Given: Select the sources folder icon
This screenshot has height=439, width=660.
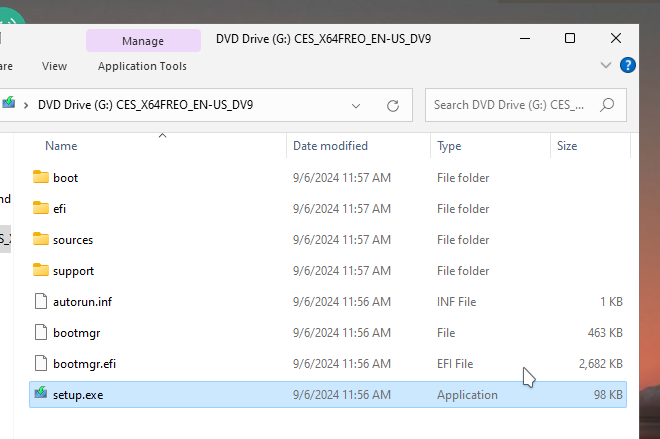Looking at the screenshot, I should tap(41, 239).
